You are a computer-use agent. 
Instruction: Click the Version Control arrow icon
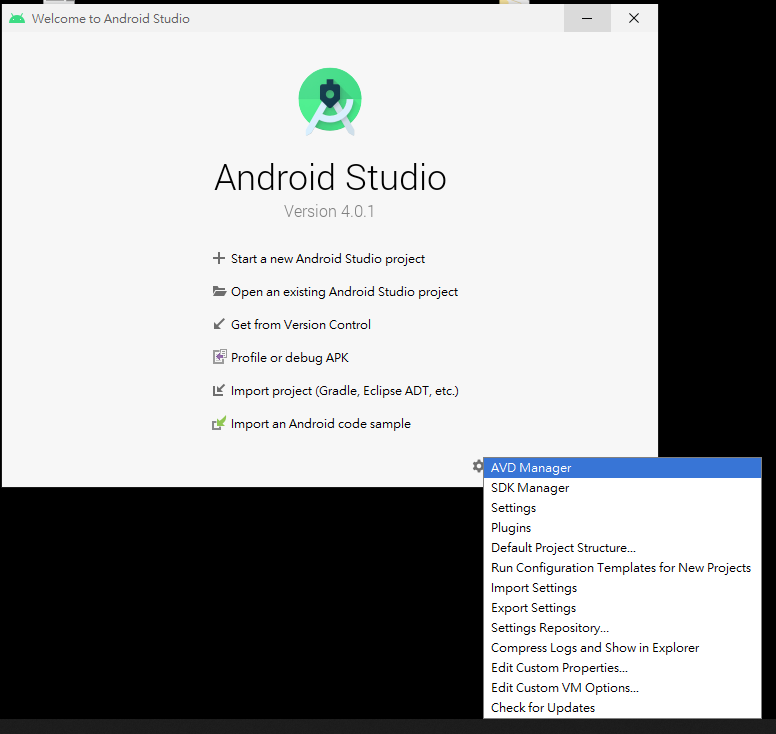219,324
